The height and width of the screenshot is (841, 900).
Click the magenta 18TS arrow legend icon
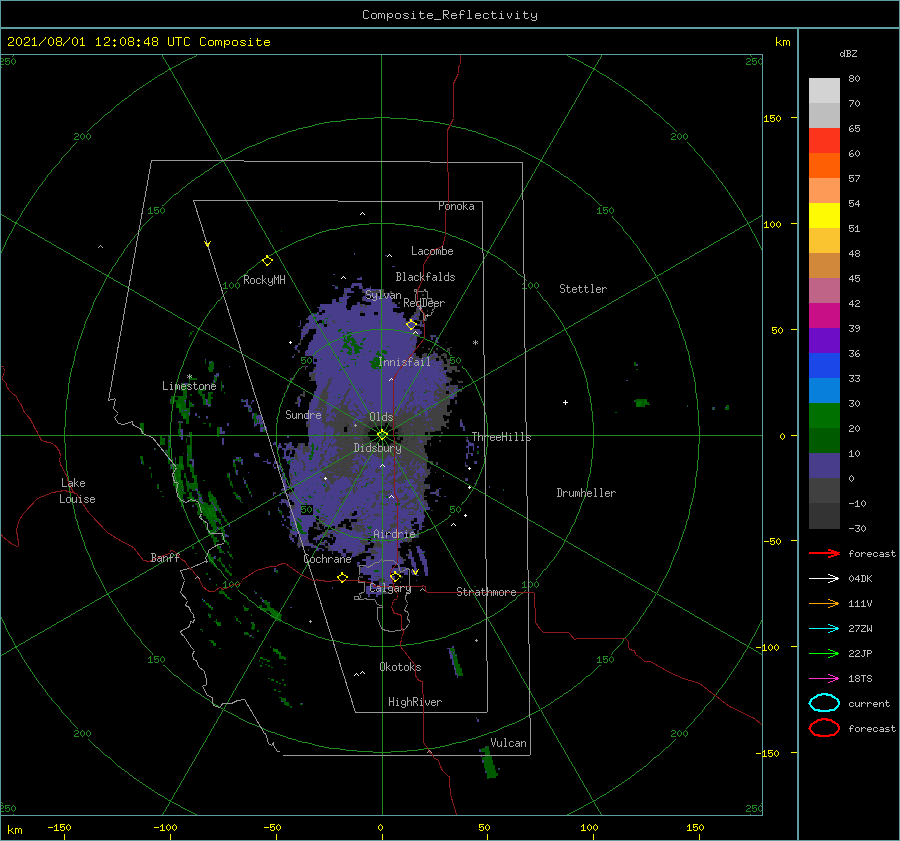pos(824,679)
